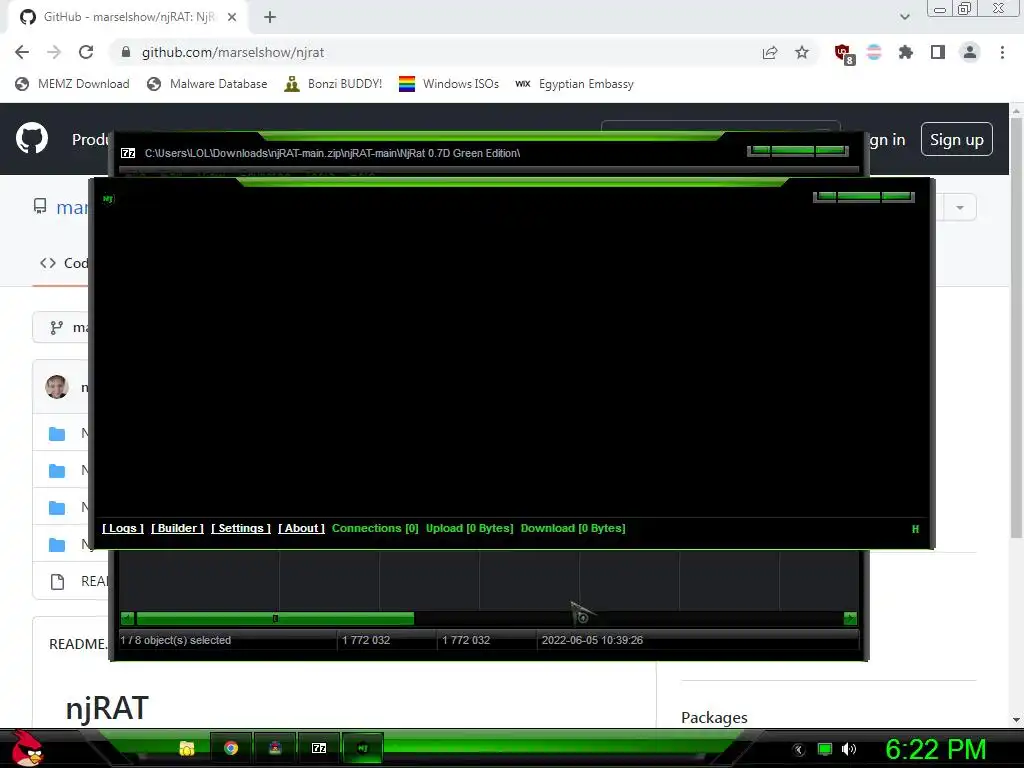Open uBlock Origin extension icon
The width and height of the screenshot is (1024, 768).
coord(843,54)
